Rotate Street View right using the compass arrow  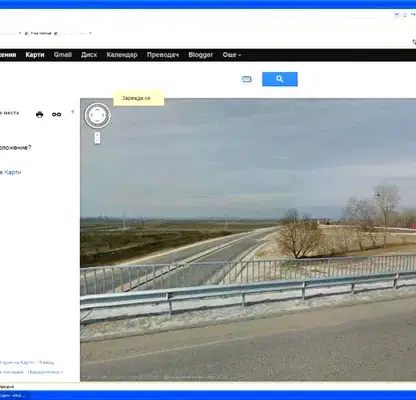click(x=104, y=115)
